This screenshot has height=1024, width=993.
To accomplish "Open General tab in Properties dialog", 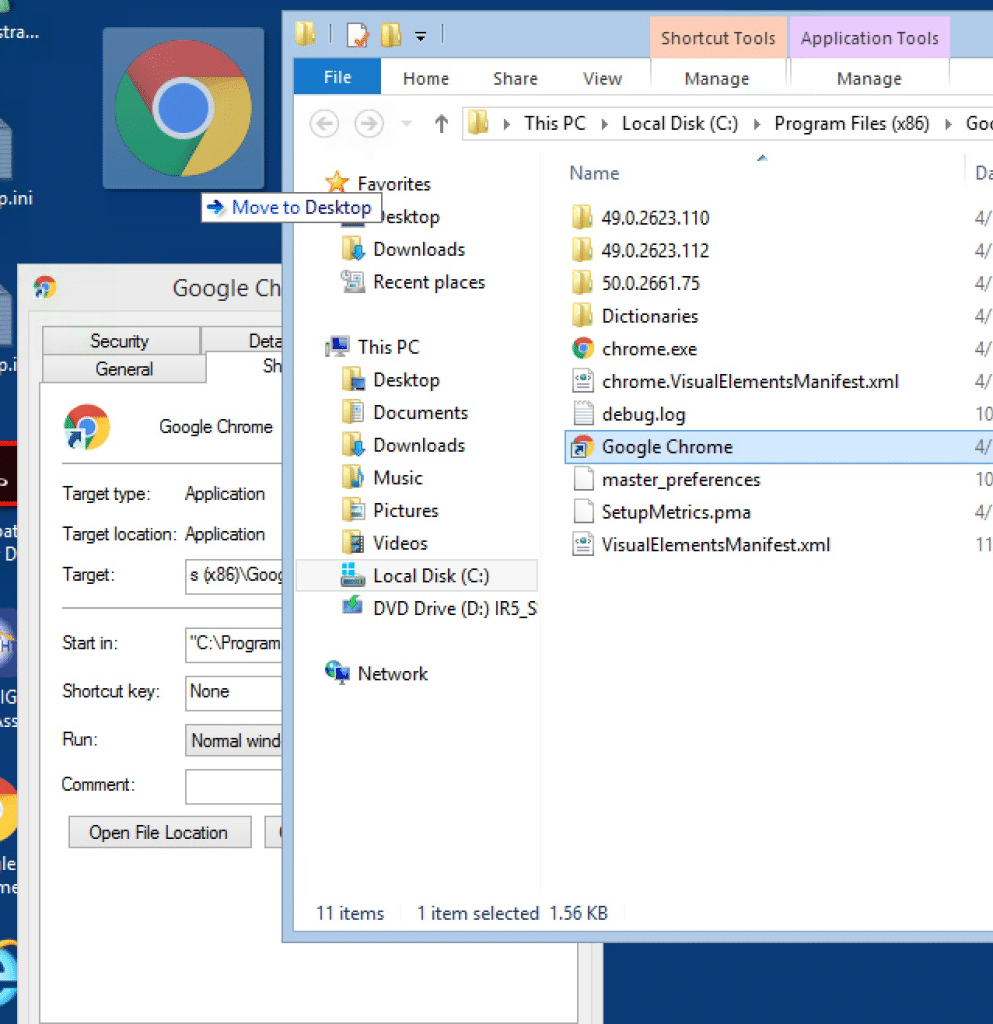I will 124,369.
